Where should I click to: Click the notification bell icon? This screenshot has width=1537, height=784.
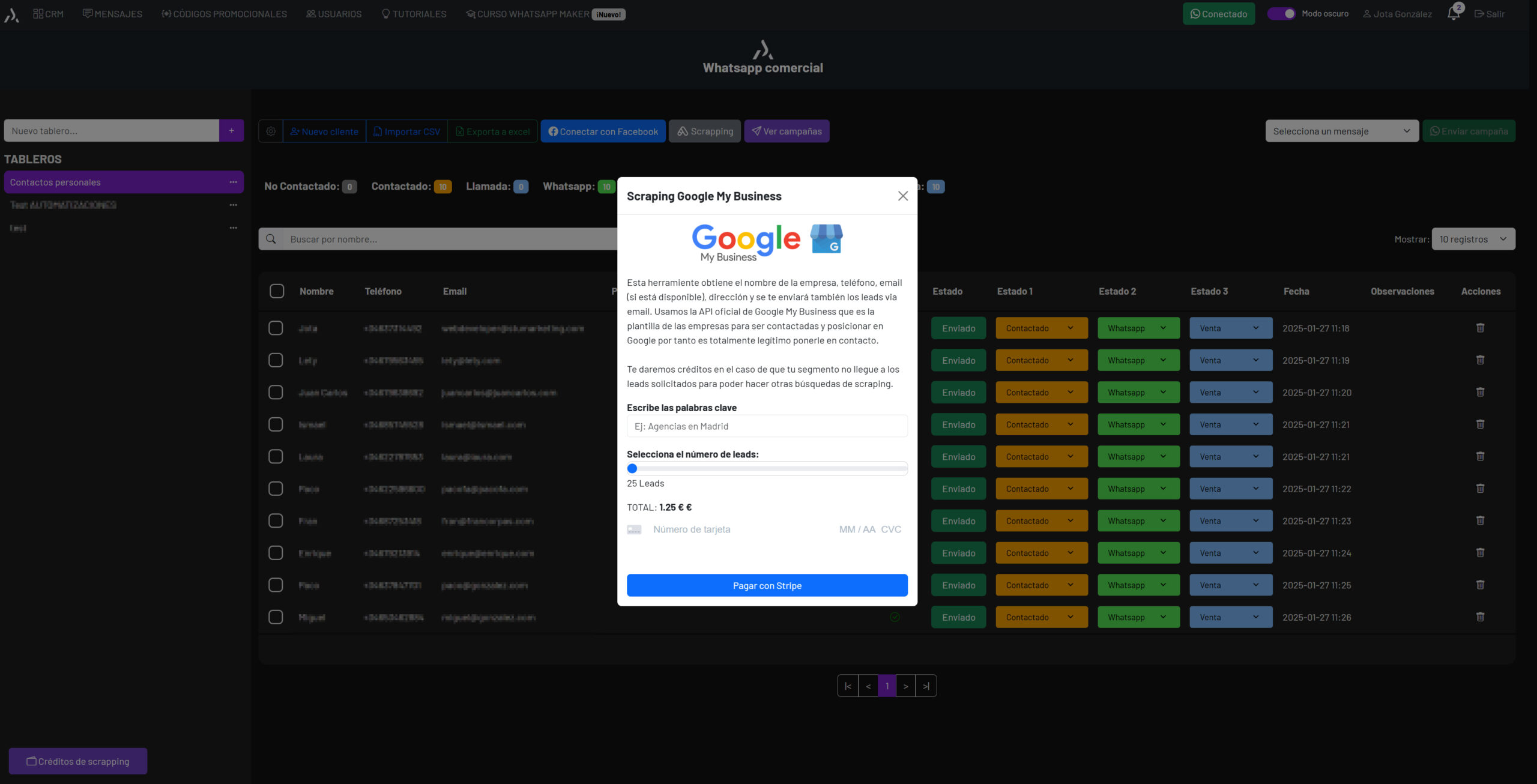(1453, 13)
